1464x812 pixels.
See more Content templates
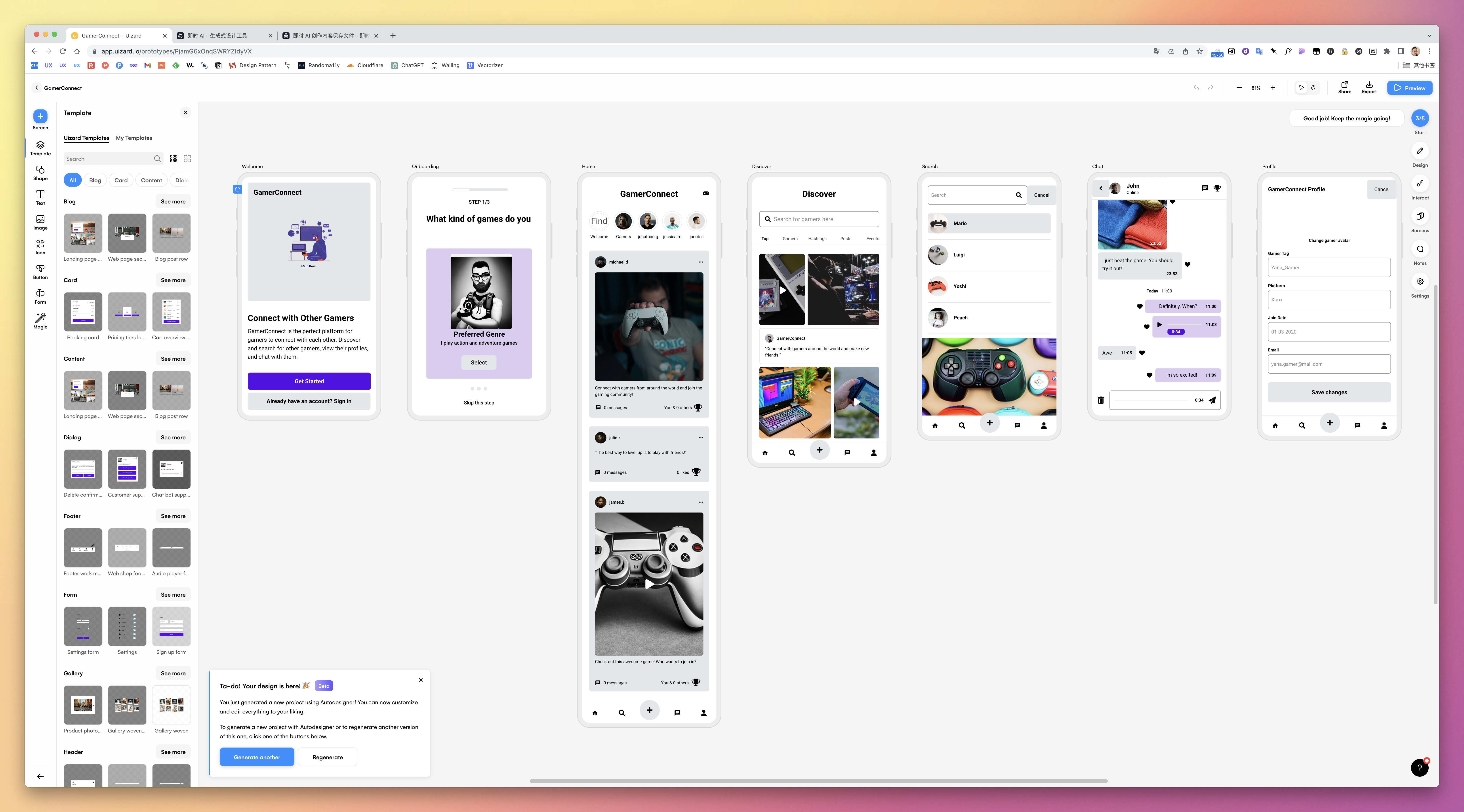pyautogui.click(x=173, y=359)
